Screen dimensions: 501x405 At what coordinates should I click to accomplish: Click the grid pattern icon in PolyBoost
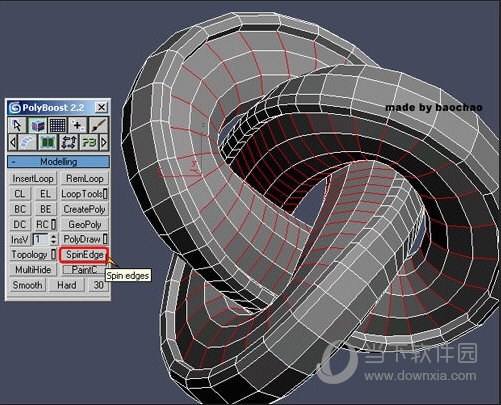[x=57, y=126]
